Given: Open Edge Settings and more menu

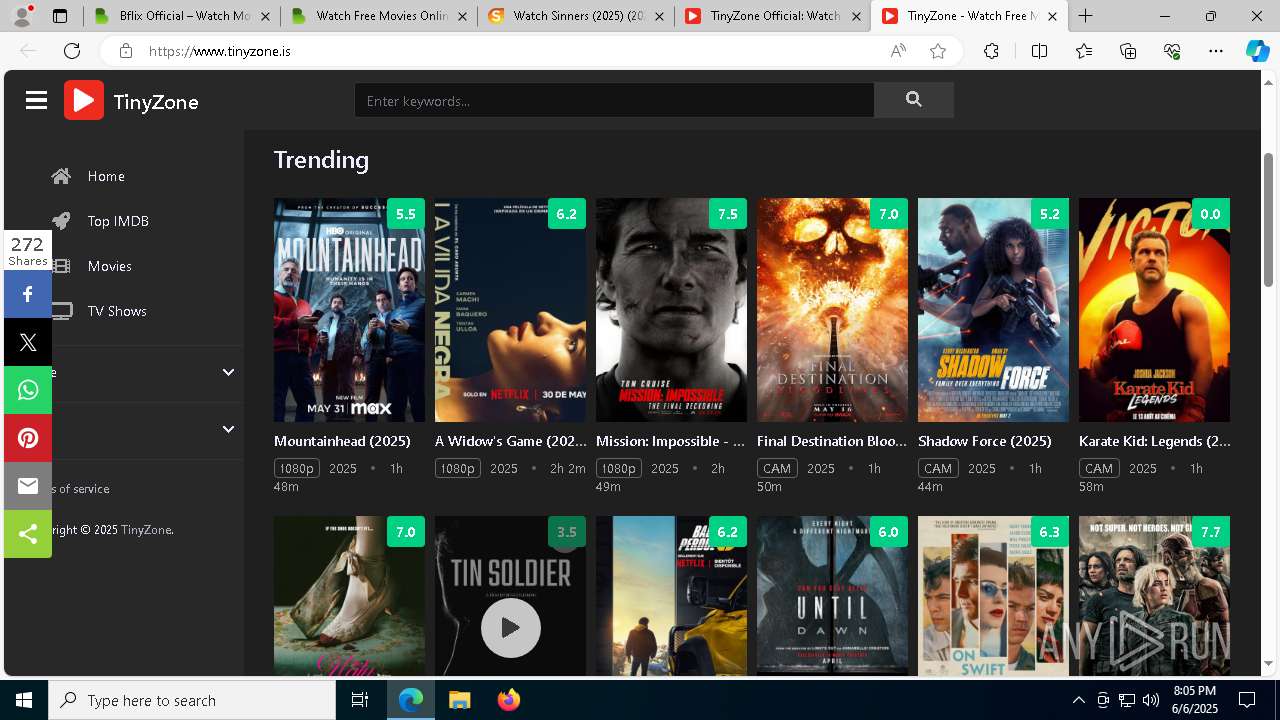Looking at the screenshot, I should [1216, 51].
